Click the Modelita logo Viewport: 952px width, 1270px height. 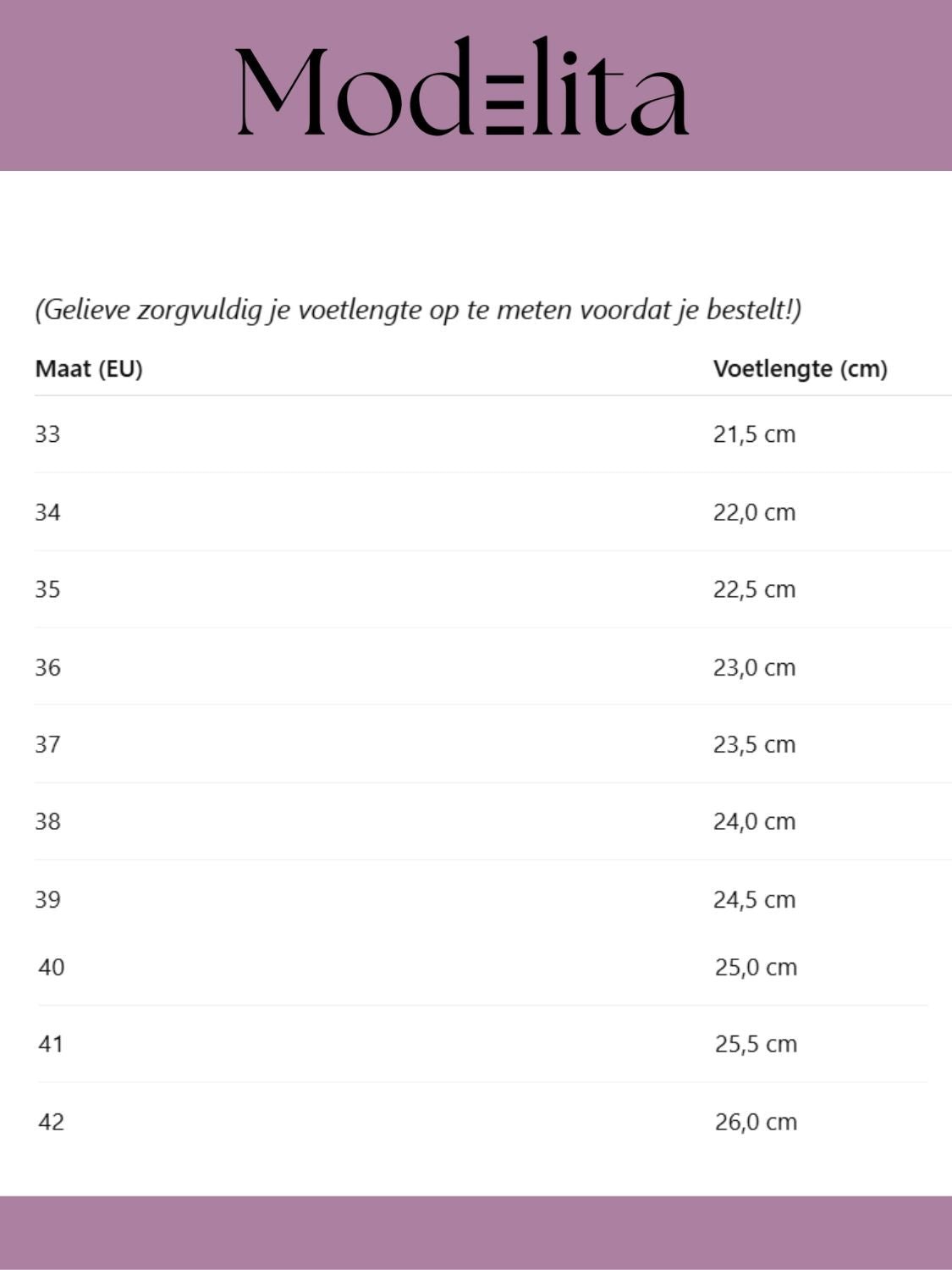coord(462,86)
